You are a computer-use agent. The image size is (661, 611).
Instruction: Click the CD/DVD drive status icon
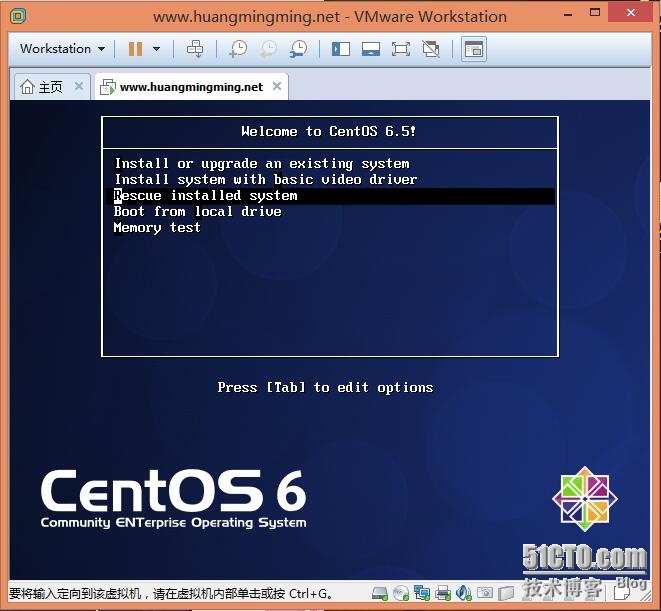pos(400,594)
